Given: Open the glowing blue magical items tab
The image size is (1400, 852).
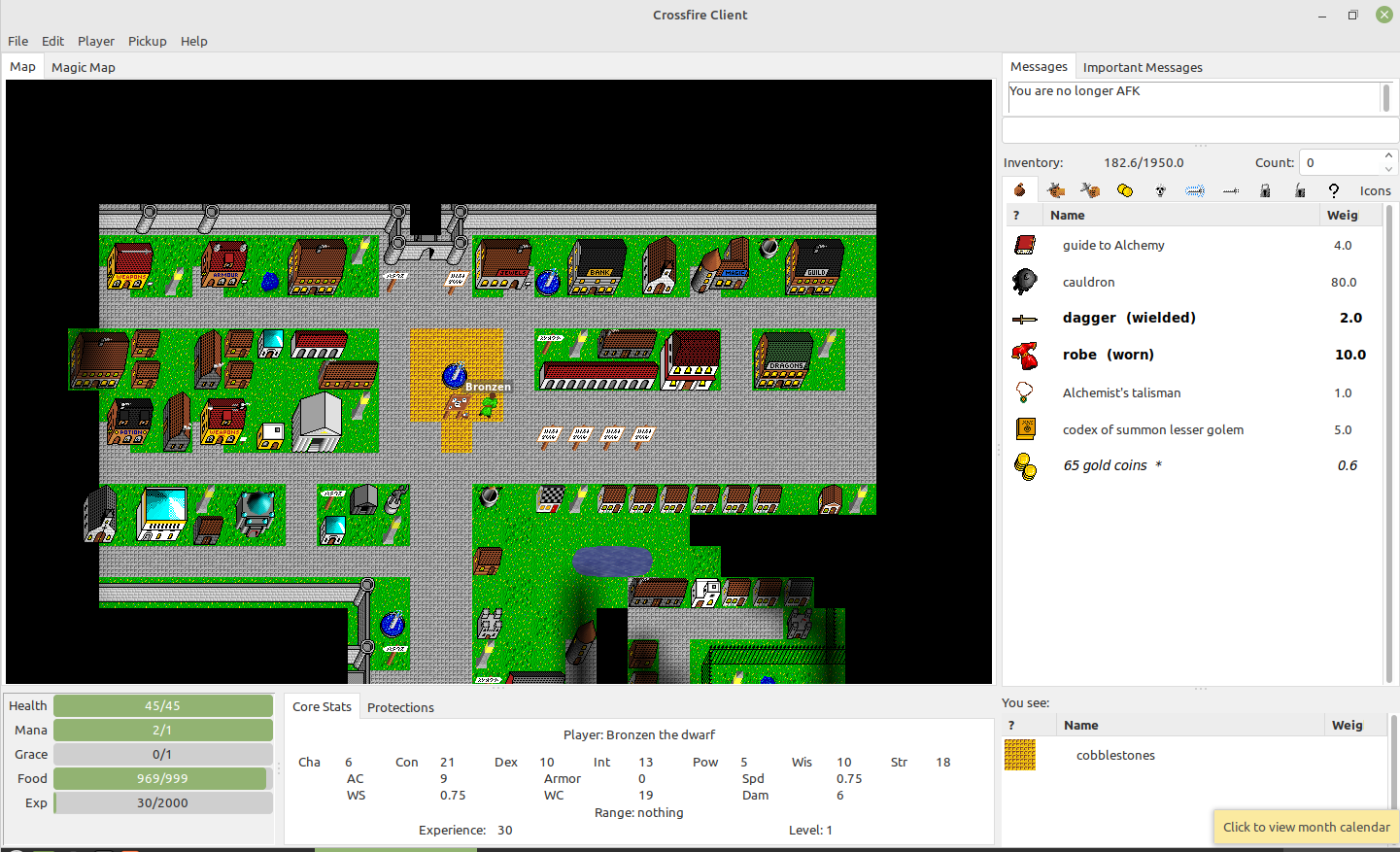Looking at the screenshot, I should point(1195,190).
